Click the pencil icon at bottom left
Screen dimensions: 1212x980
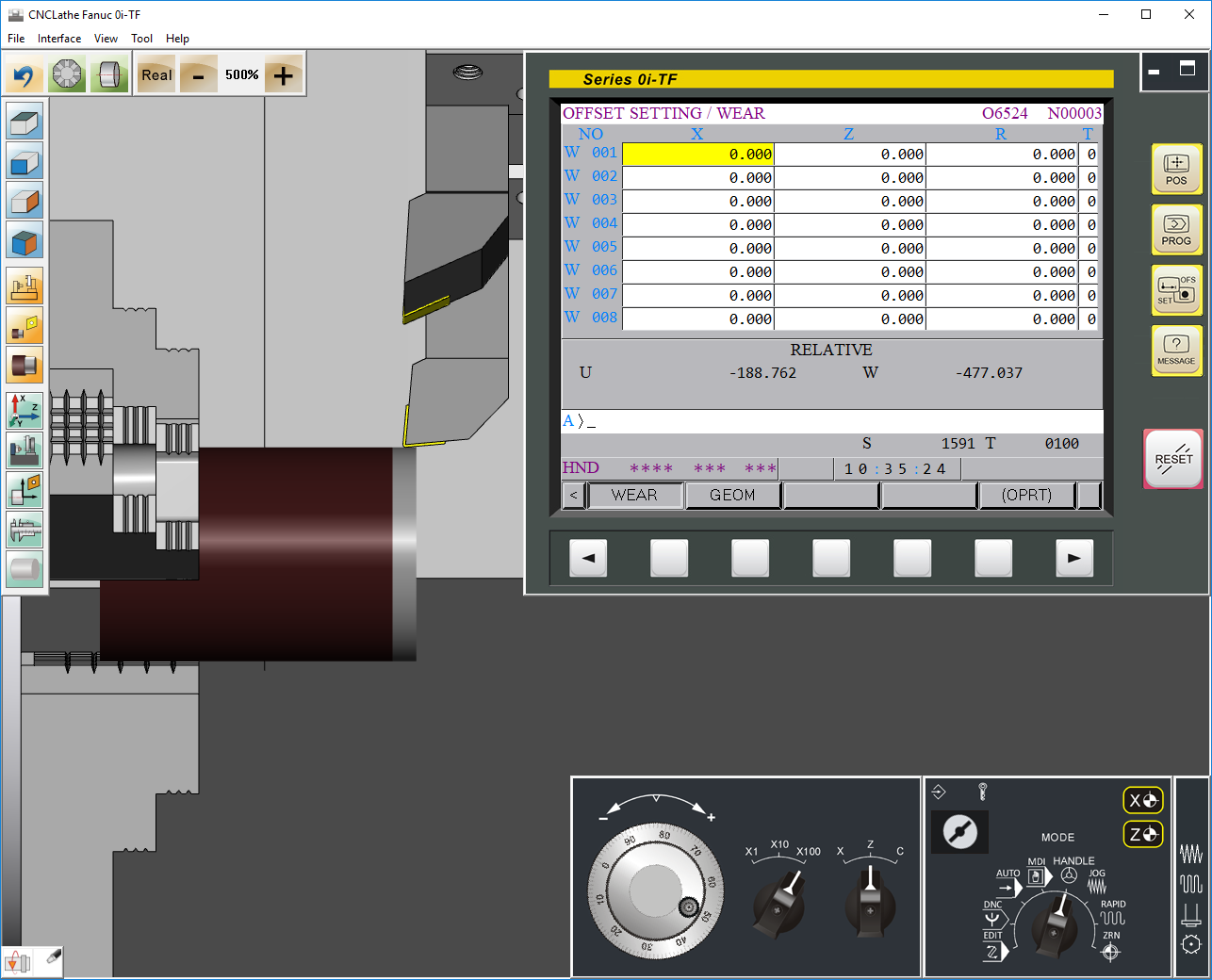tap(54, 957)
